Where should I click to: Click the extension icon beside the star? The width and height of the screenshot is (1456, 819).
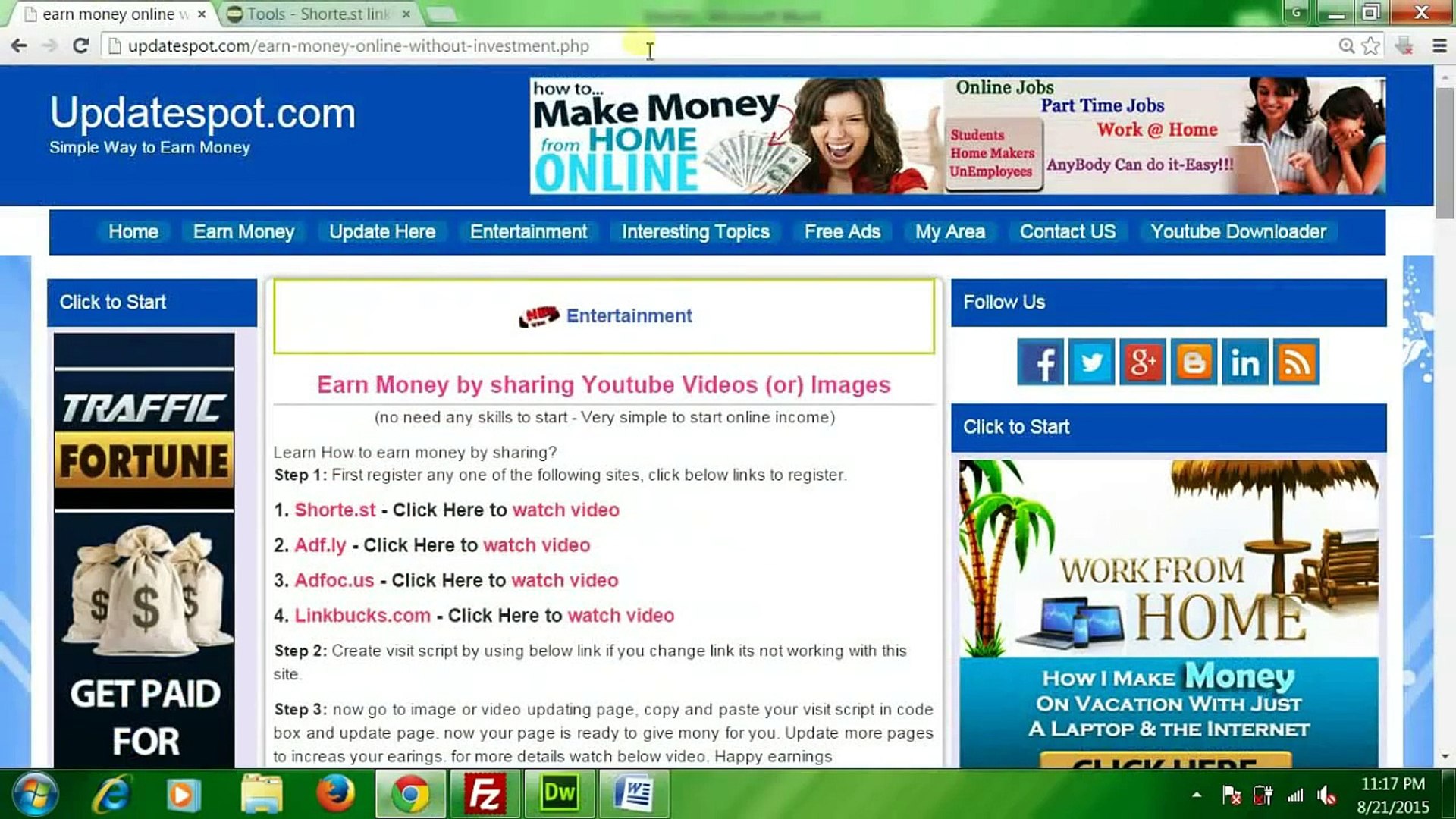[1404, 46]
